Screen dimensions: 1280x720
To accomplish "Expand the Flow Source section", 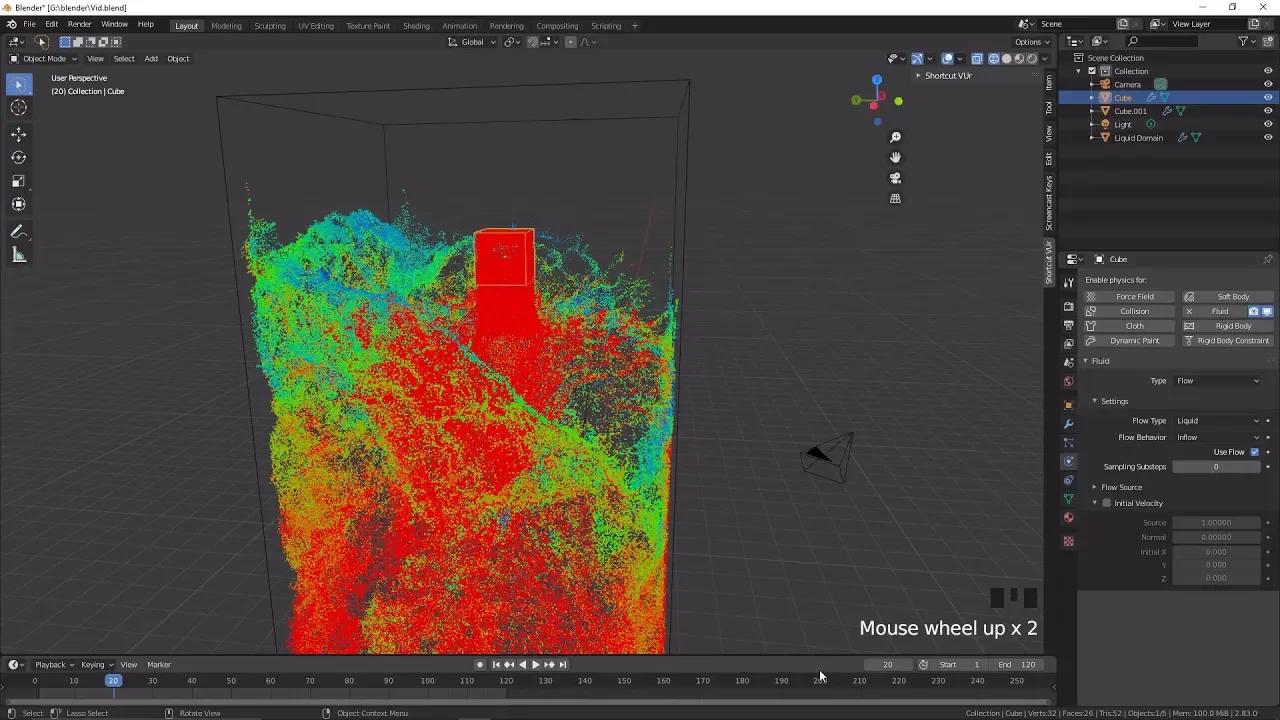I will [1094, 487].
